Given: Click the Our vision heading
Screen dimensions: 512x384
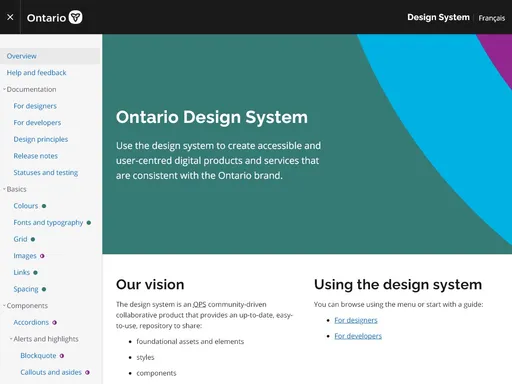Looking at the screenshot, I should 150,285.
